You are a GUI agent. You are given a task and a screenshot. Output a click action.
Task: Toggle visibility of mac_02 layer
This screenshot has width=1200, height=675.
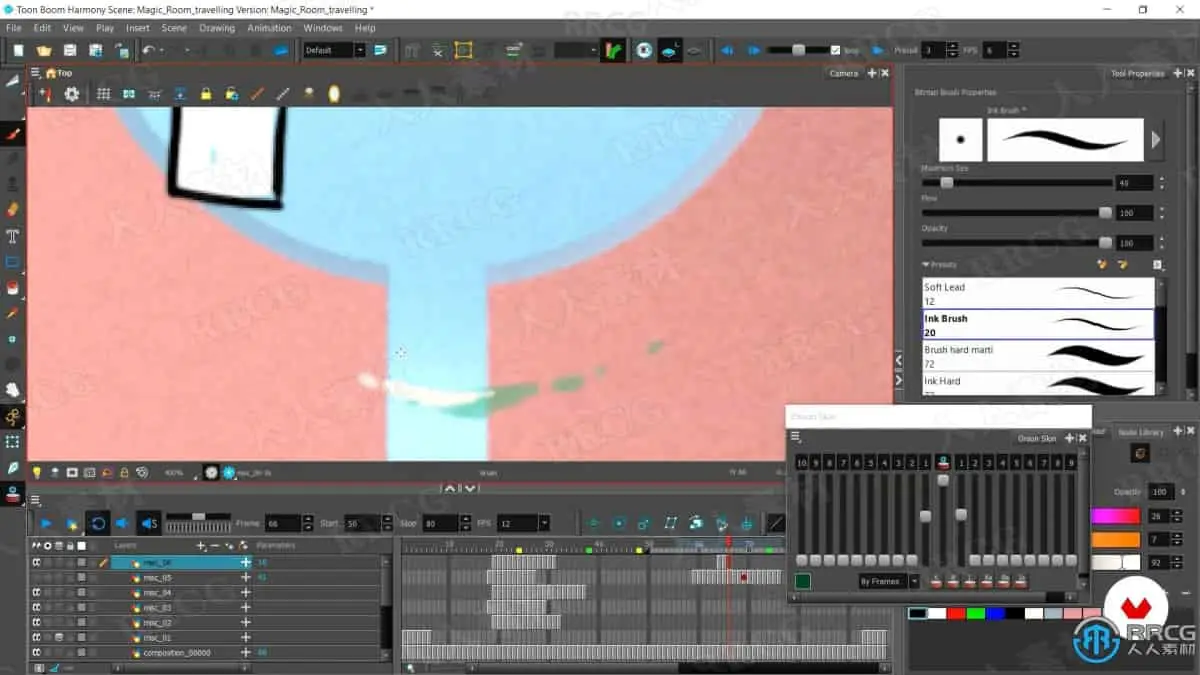pos(36,622)
